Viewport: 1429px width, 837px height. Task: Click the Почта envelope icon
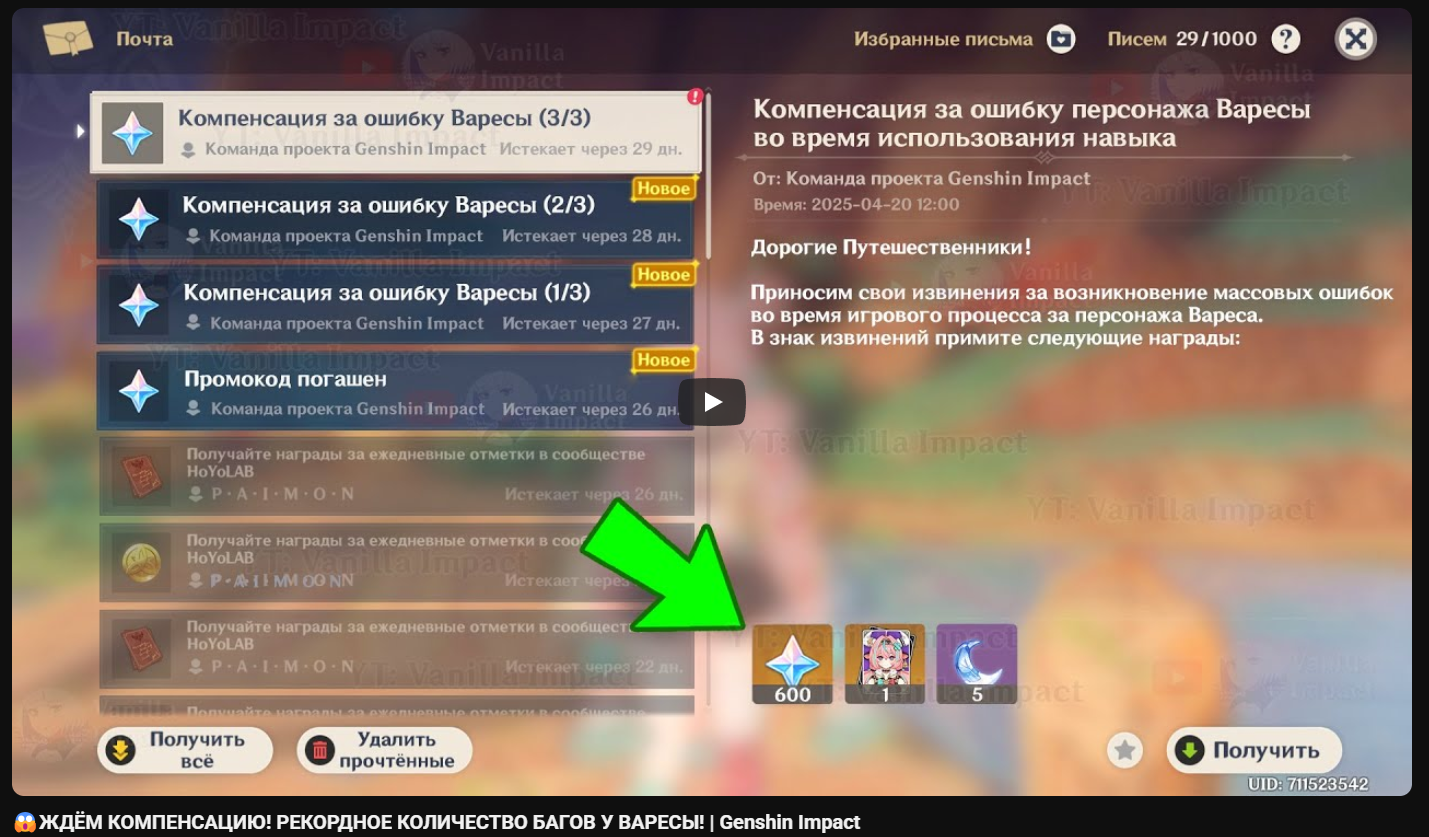point(68,38)
